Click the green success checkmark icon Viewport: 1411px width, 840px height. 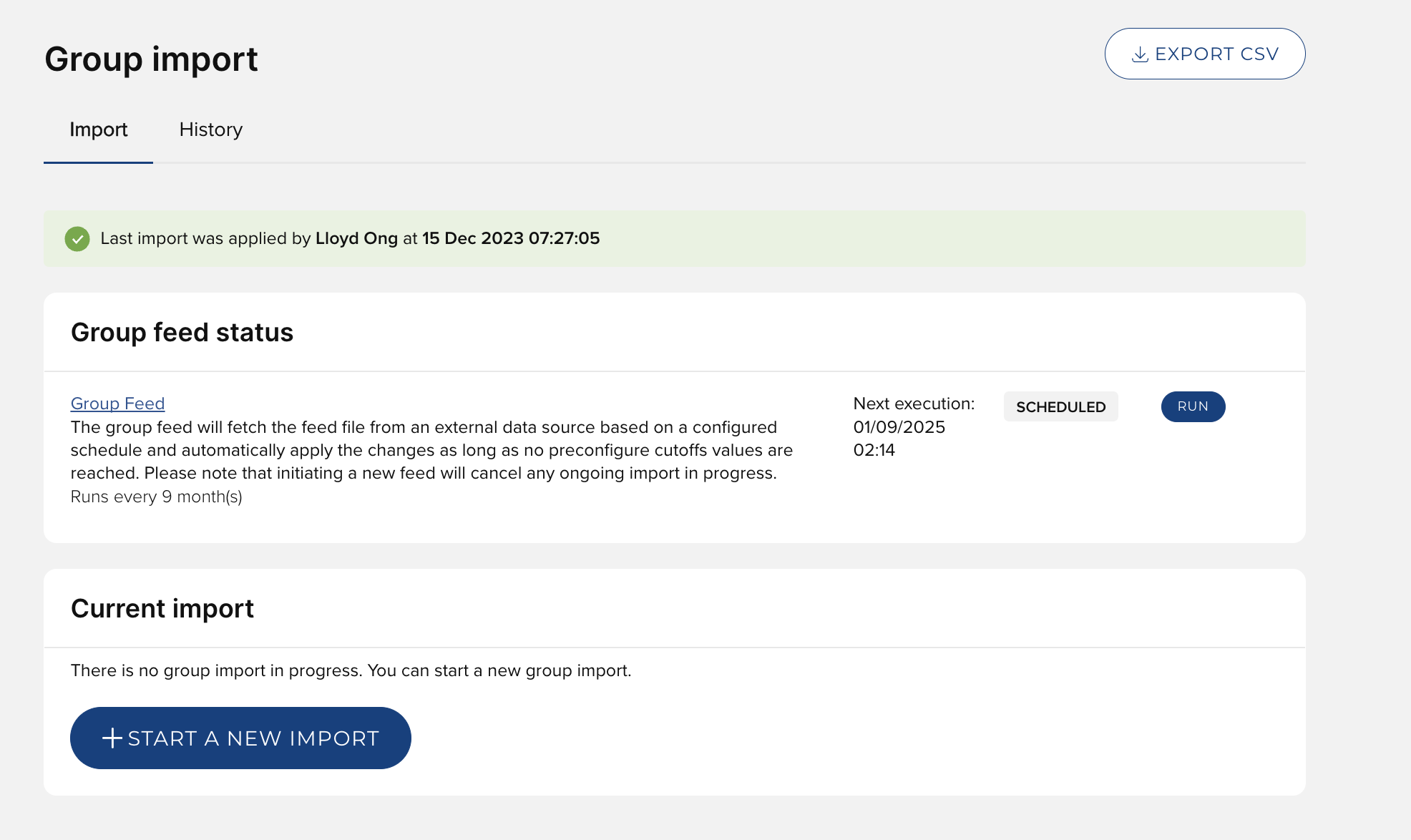[x=77, y=239]
